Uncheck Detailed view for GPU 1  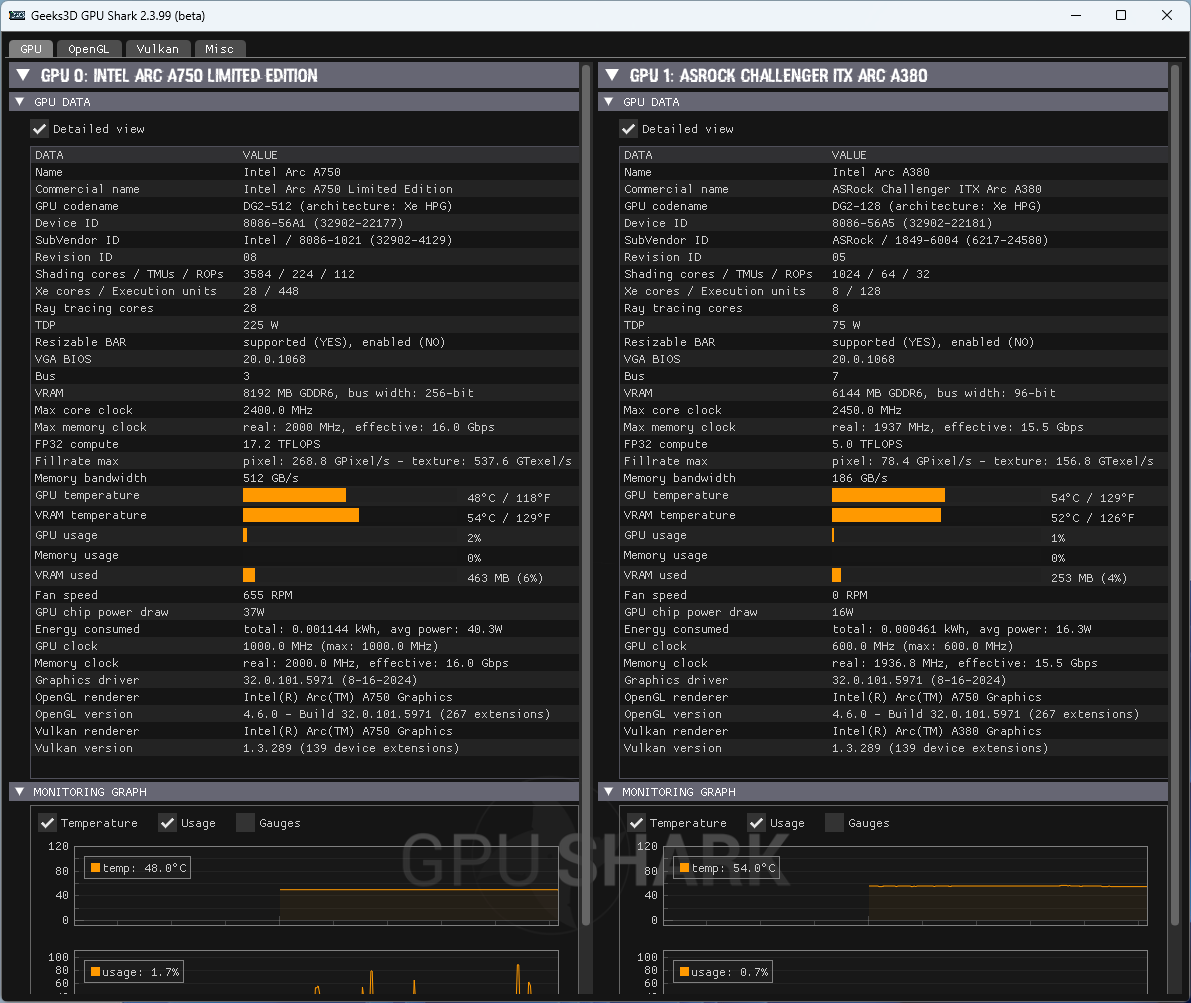point(628,129)
